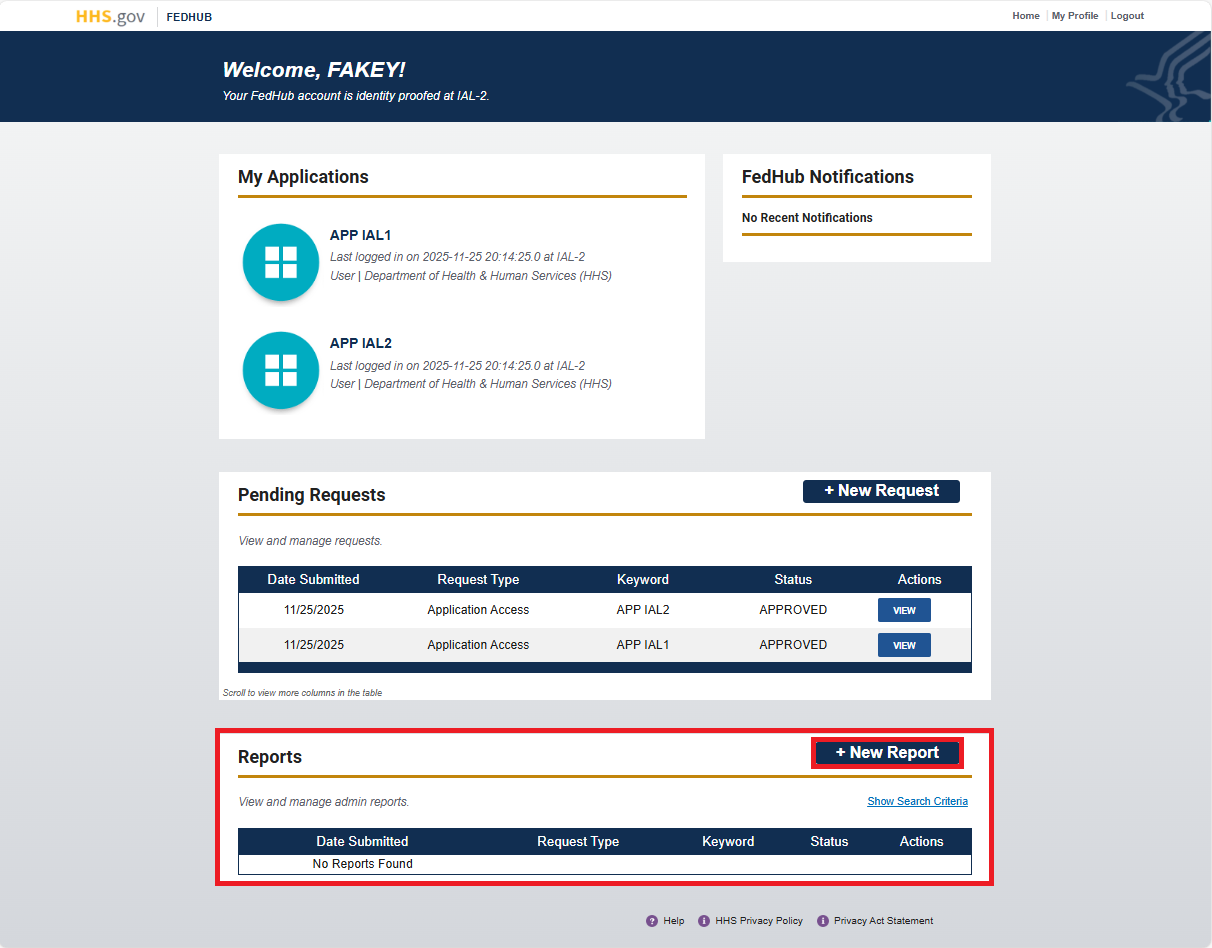Click the HHS.gov logo
Viewport: 1212px width, 948px height.
click(x=110, y=17)
